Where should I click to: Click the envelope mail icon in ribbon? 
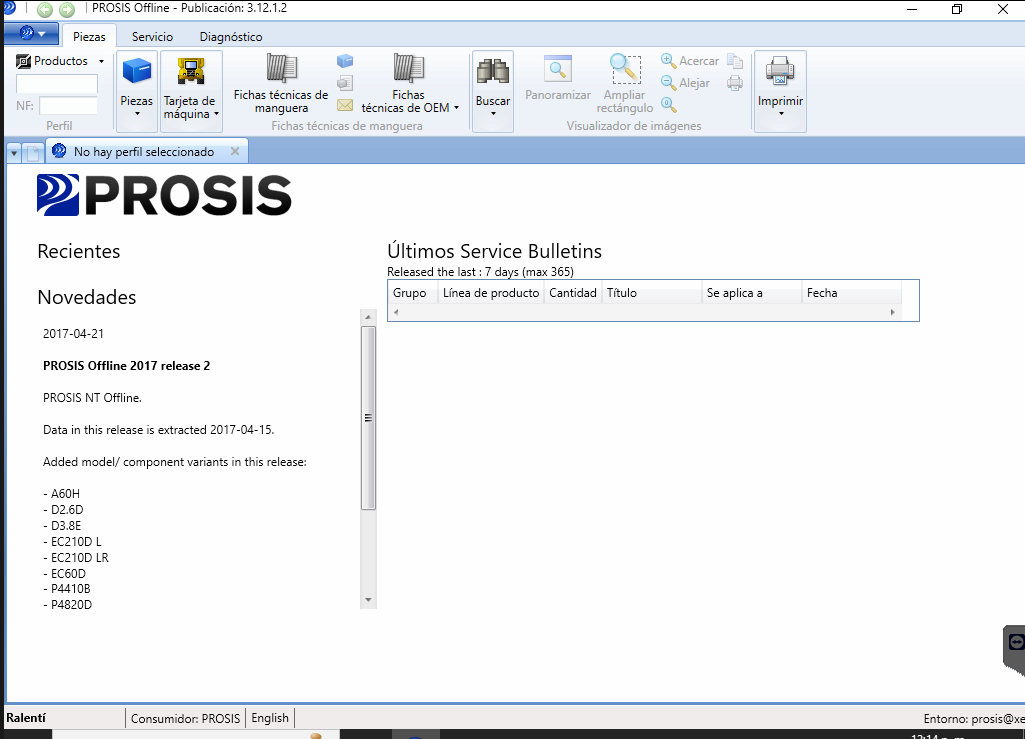pos(345,105)
